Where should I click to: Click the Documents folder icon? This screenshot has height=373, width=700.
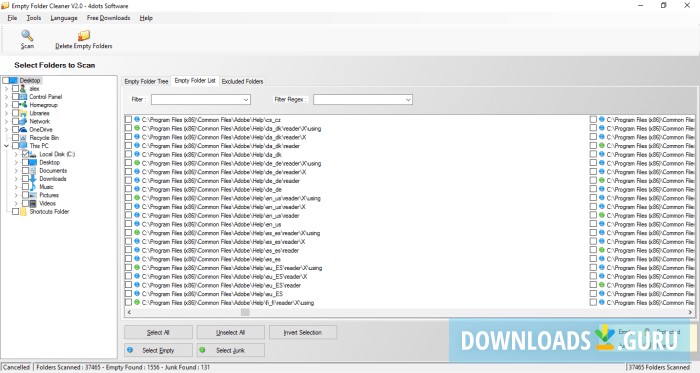(33, 170)
